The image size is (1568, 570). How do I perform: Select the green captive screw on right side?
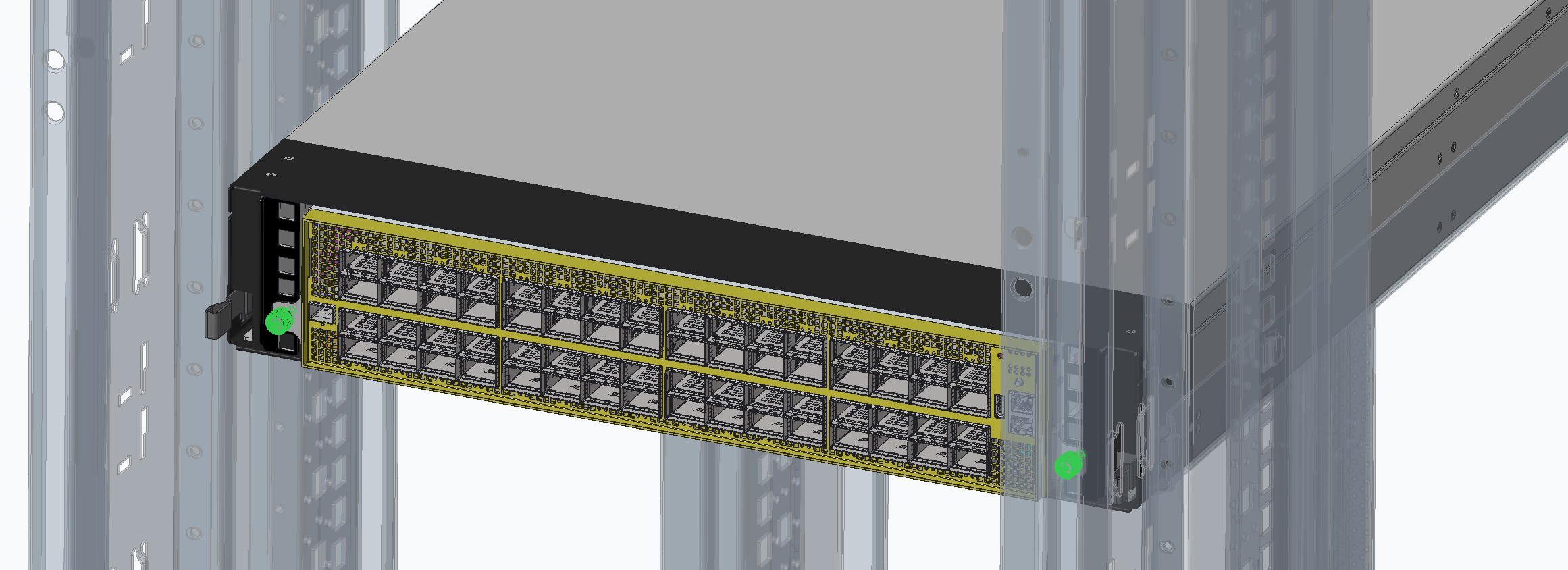tap(1069, 465)
